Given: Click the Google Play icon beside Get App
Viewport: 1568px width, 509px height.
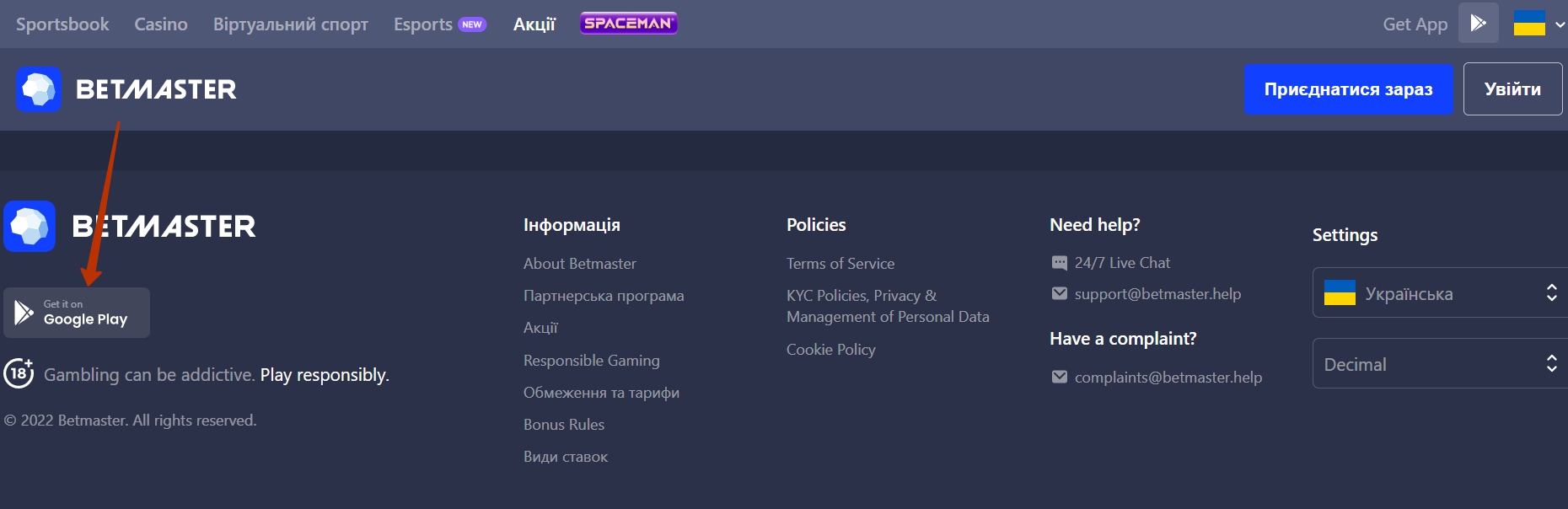Looking at the screenshot, I should coord(1478,24).
